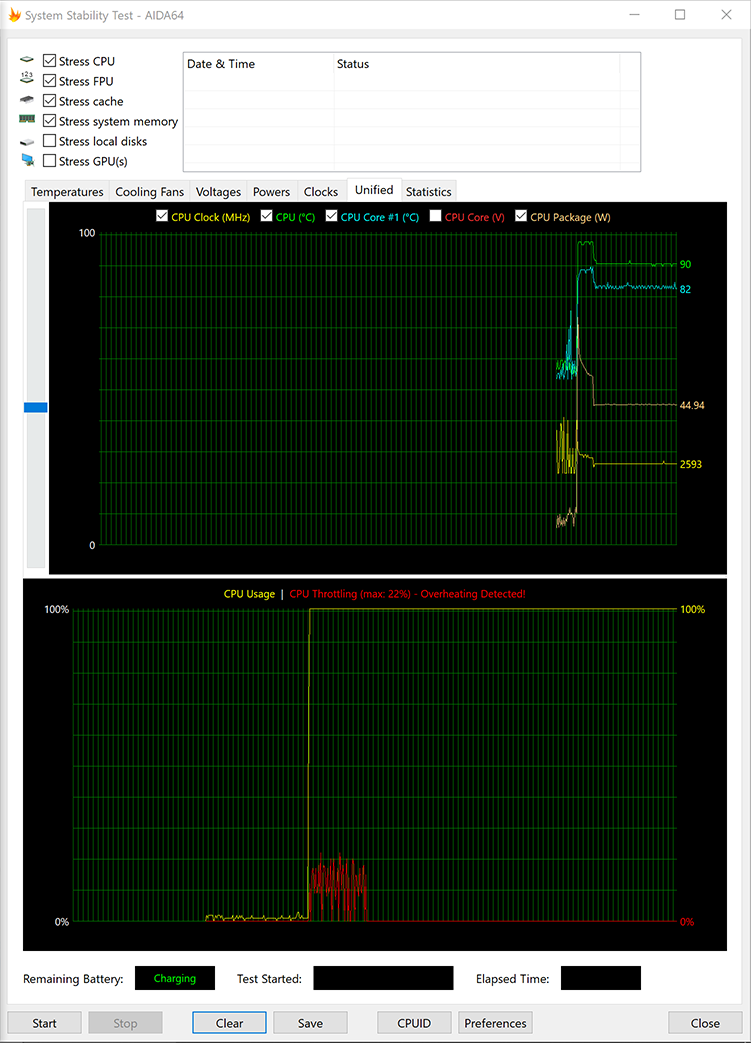
Task: Click the Status column header
Action: 476,64
